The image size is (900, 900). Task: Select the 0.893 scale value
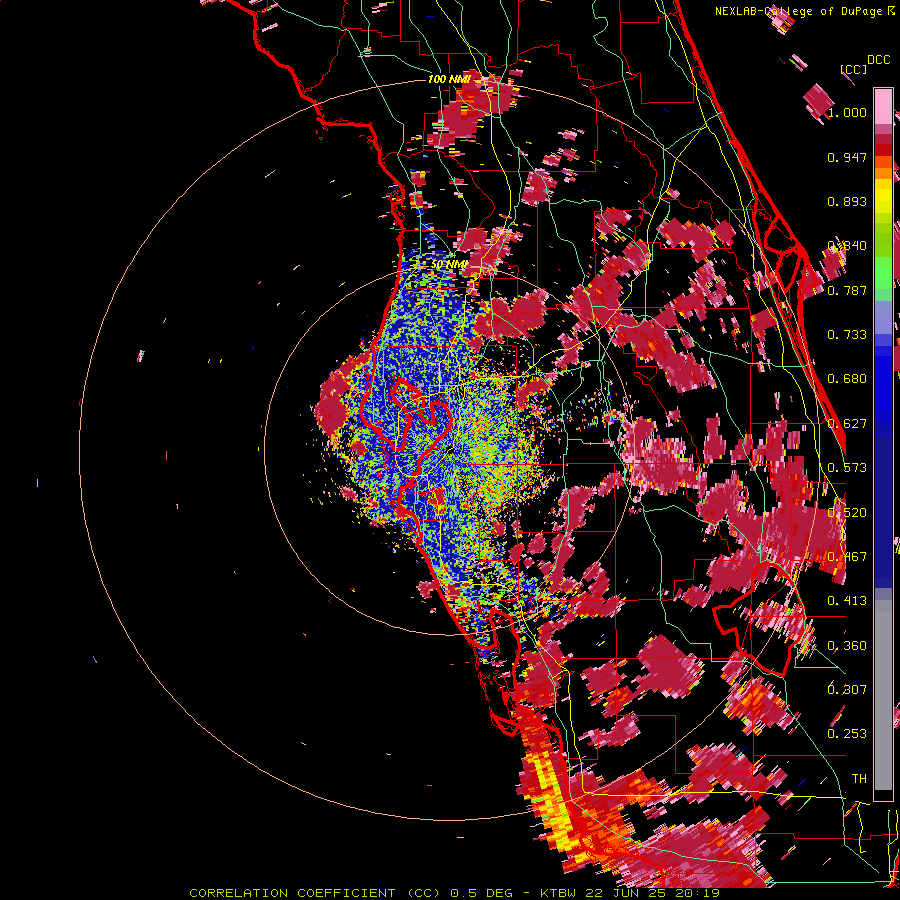point(847,201)
